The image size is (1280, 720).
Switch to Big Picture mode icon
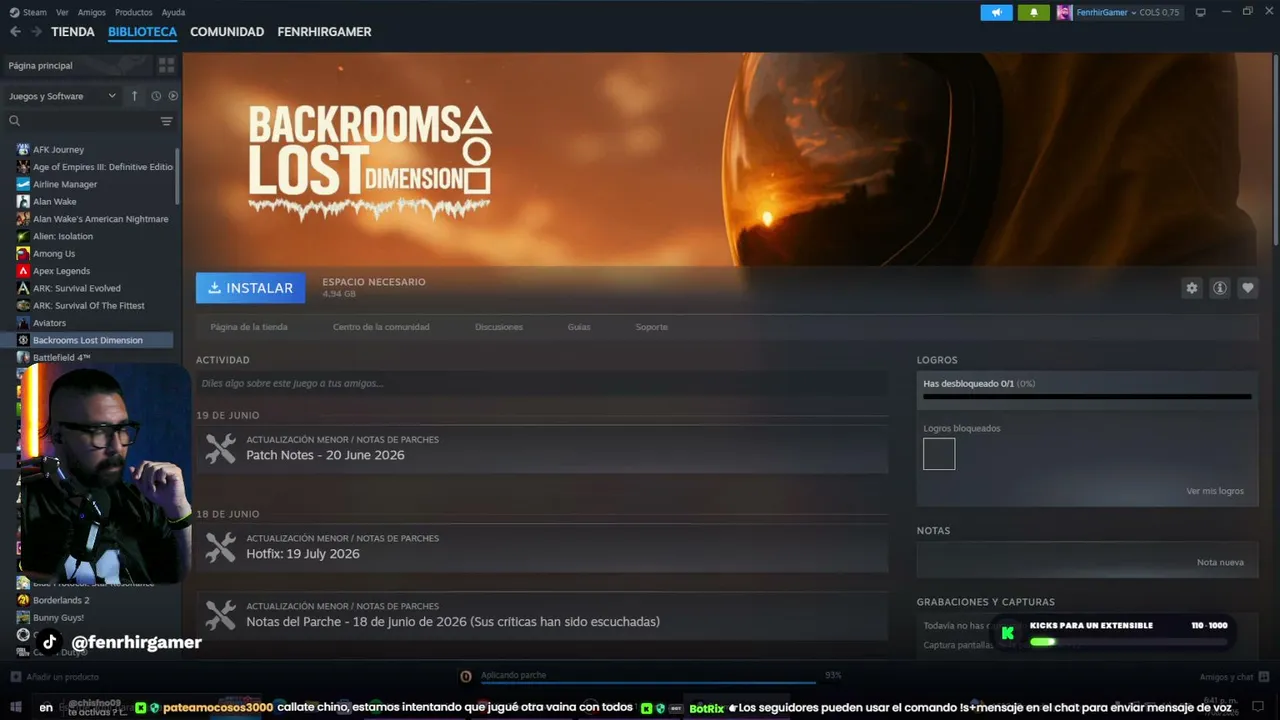click(x=1201, y=12)
